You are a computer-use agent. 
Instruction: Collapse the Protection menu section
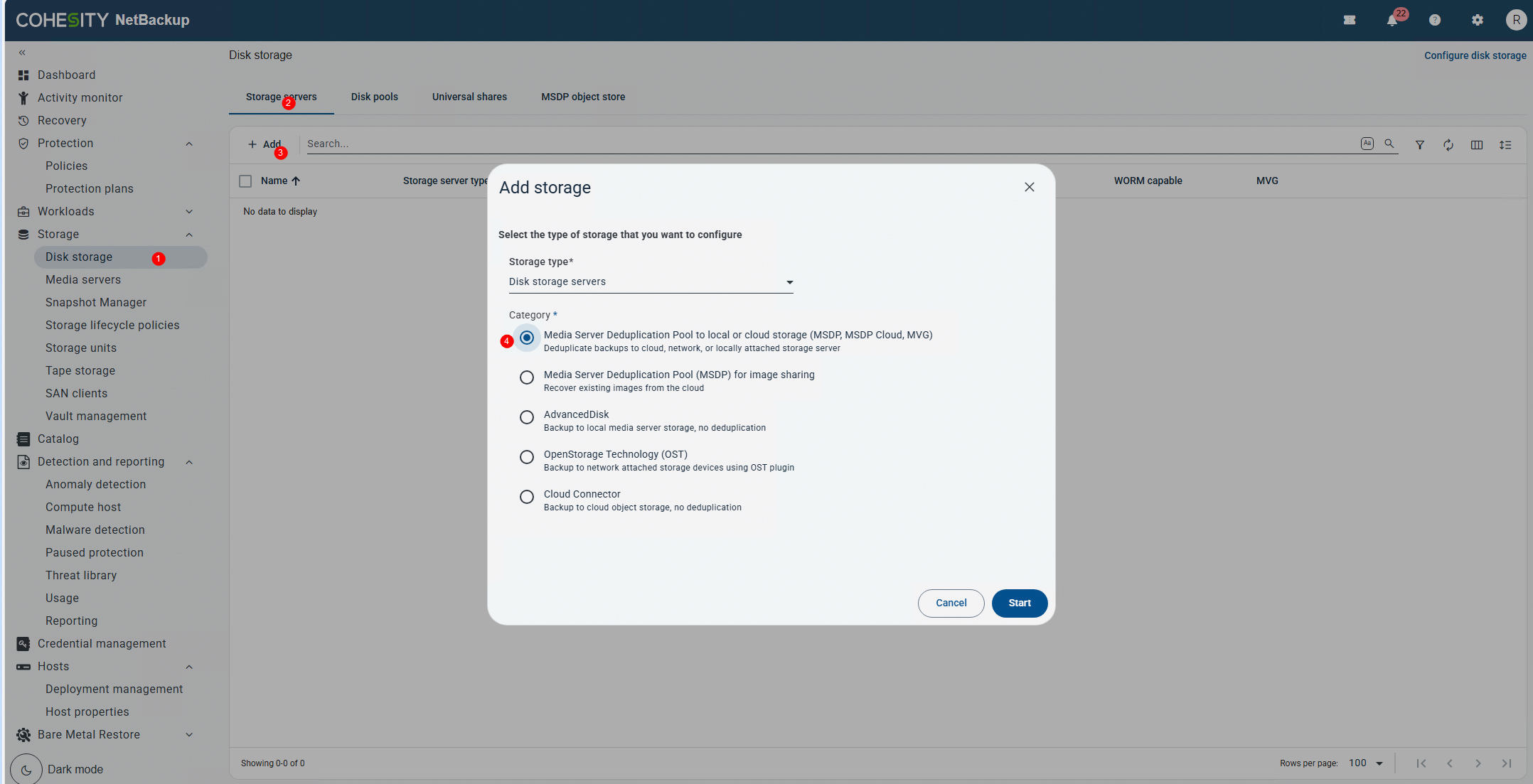click(x=189, y=144)
